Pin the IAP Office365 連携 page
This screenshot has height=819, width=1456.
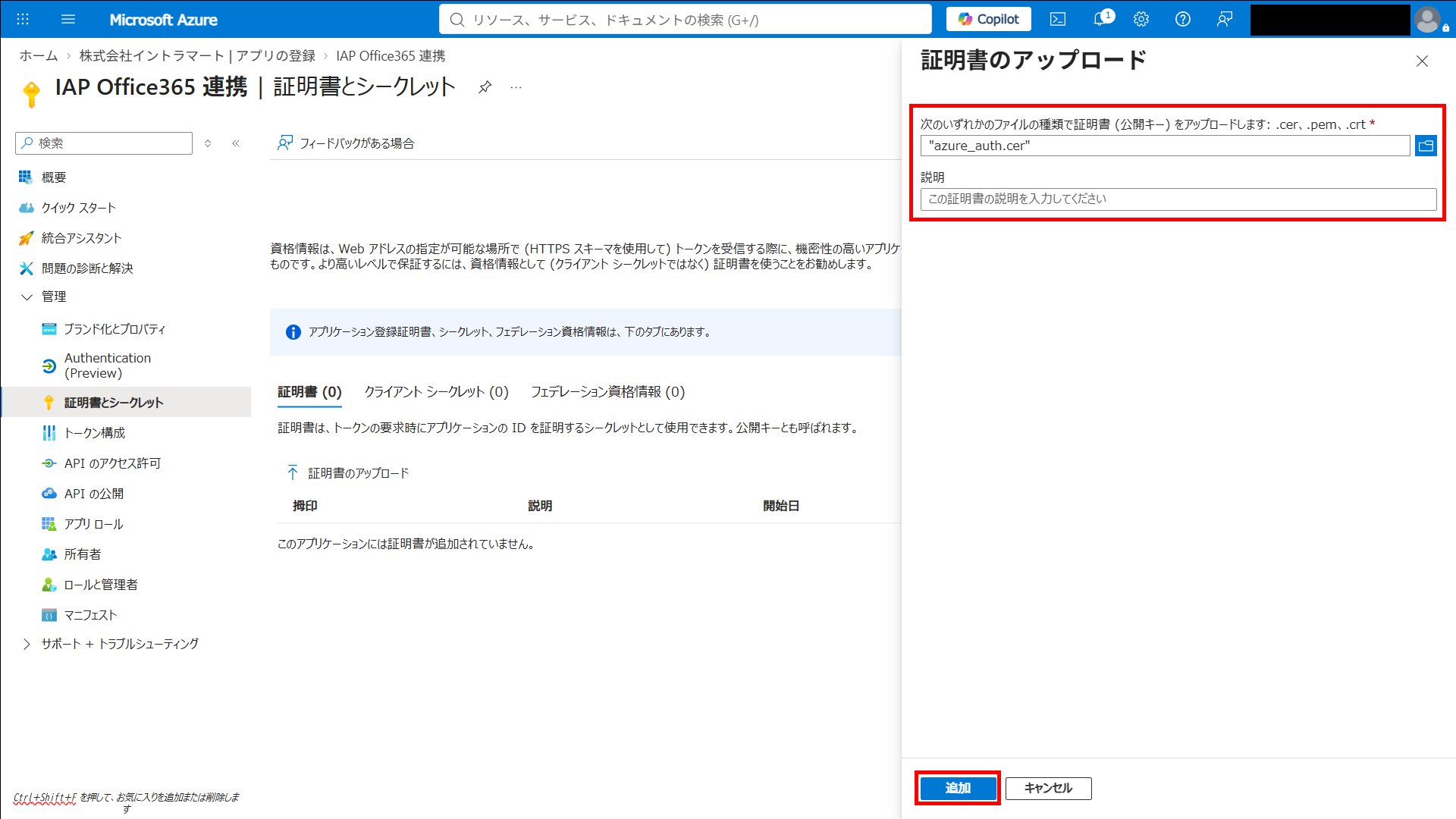coord(485,87)
